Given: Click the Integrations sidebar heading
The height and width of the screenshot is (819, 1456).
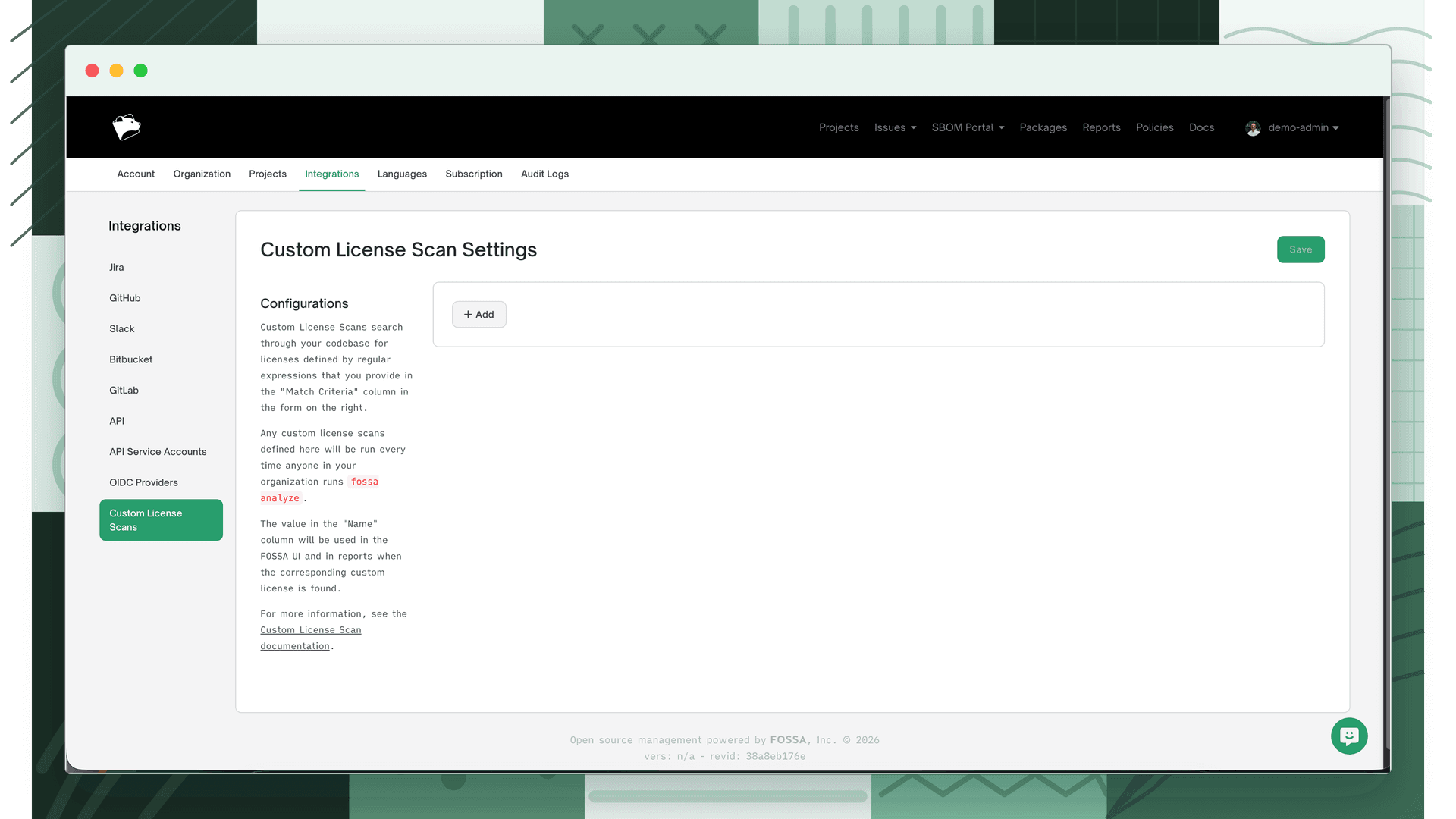Looking at the screenshot, I should pyautogui.click(x=145, y=226).
